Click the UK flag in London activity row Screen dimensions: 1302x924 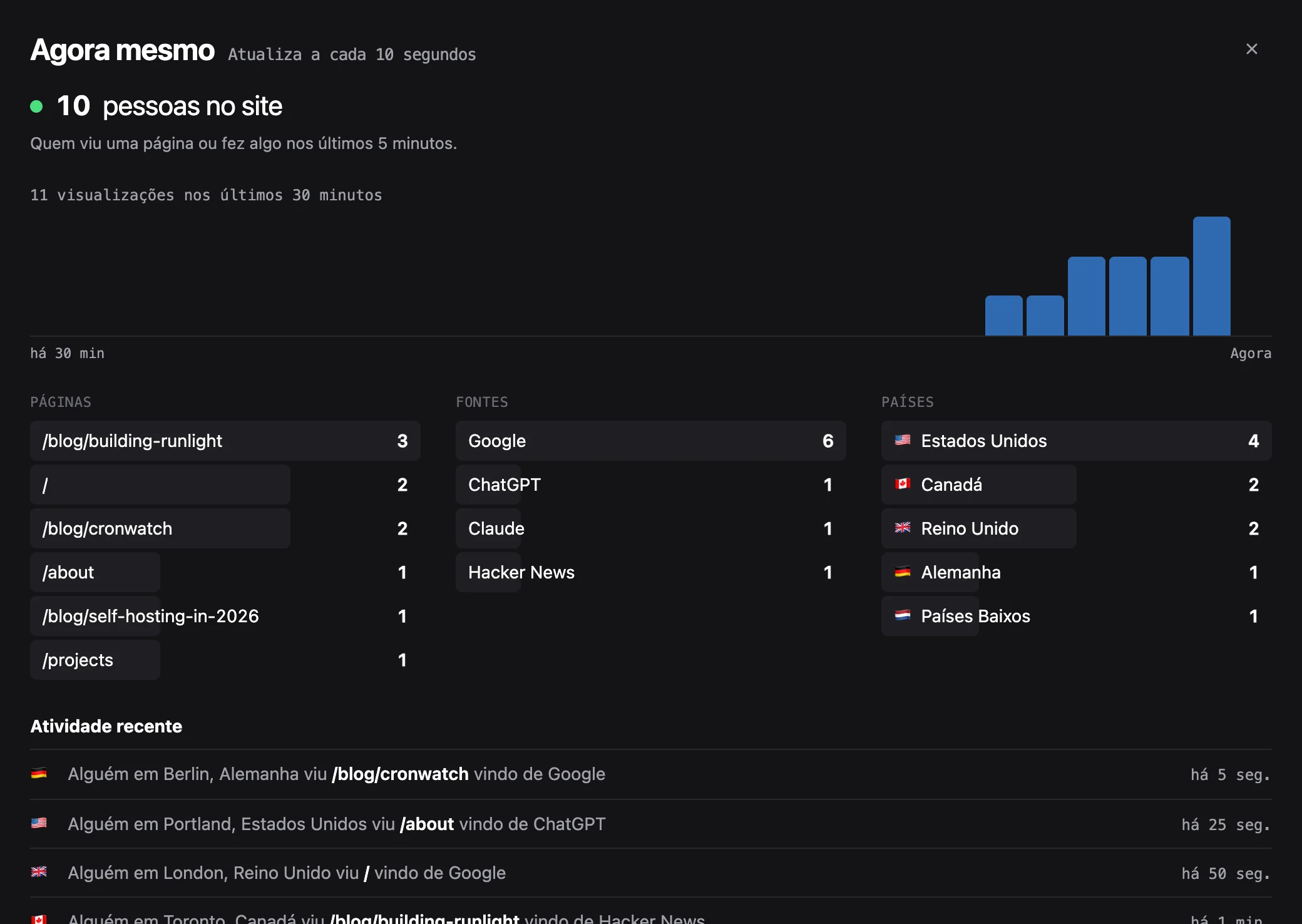pyautogui.click(x=39, y=872)
